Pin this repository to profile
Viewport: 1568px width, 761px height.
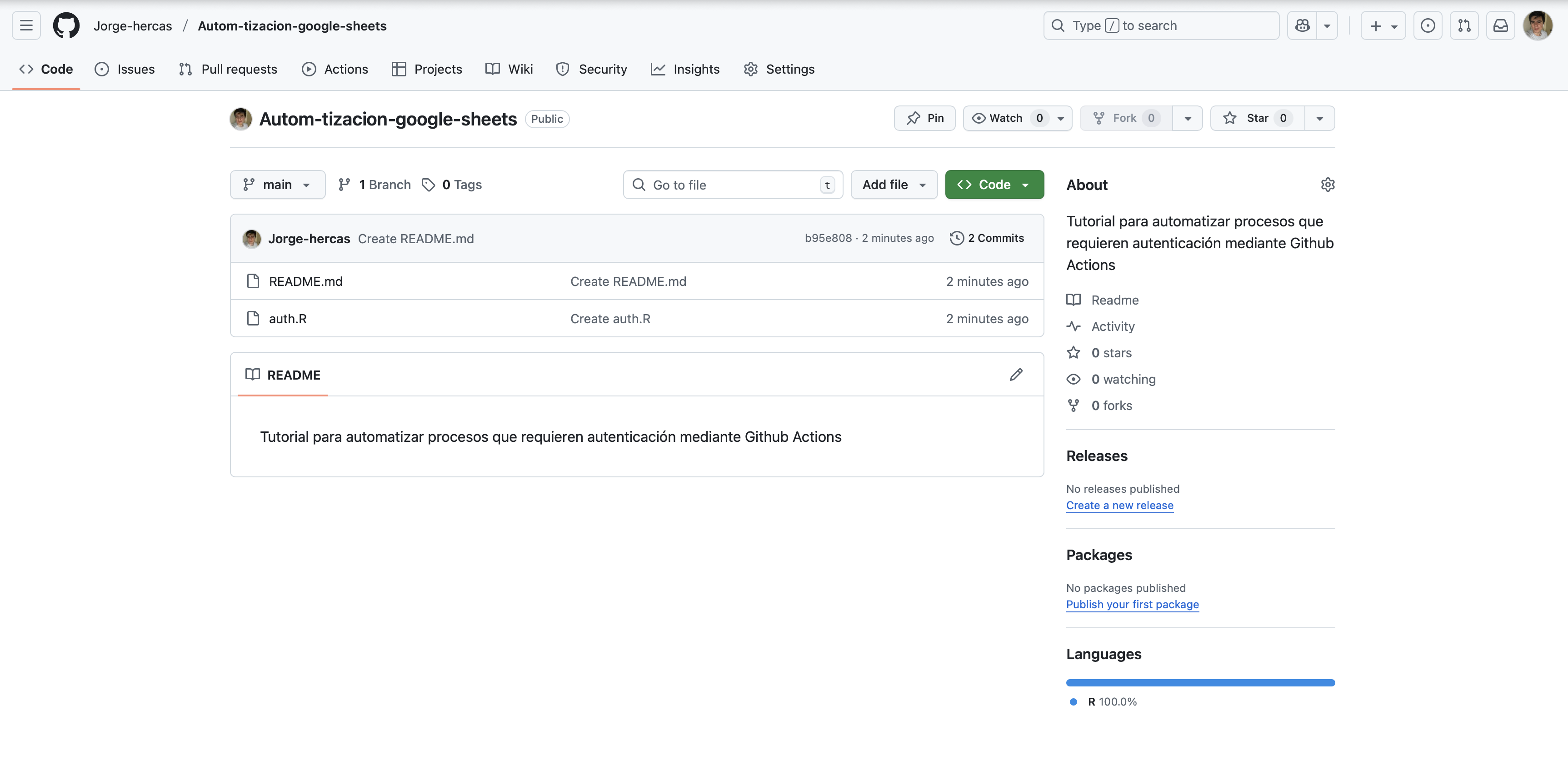924,118
